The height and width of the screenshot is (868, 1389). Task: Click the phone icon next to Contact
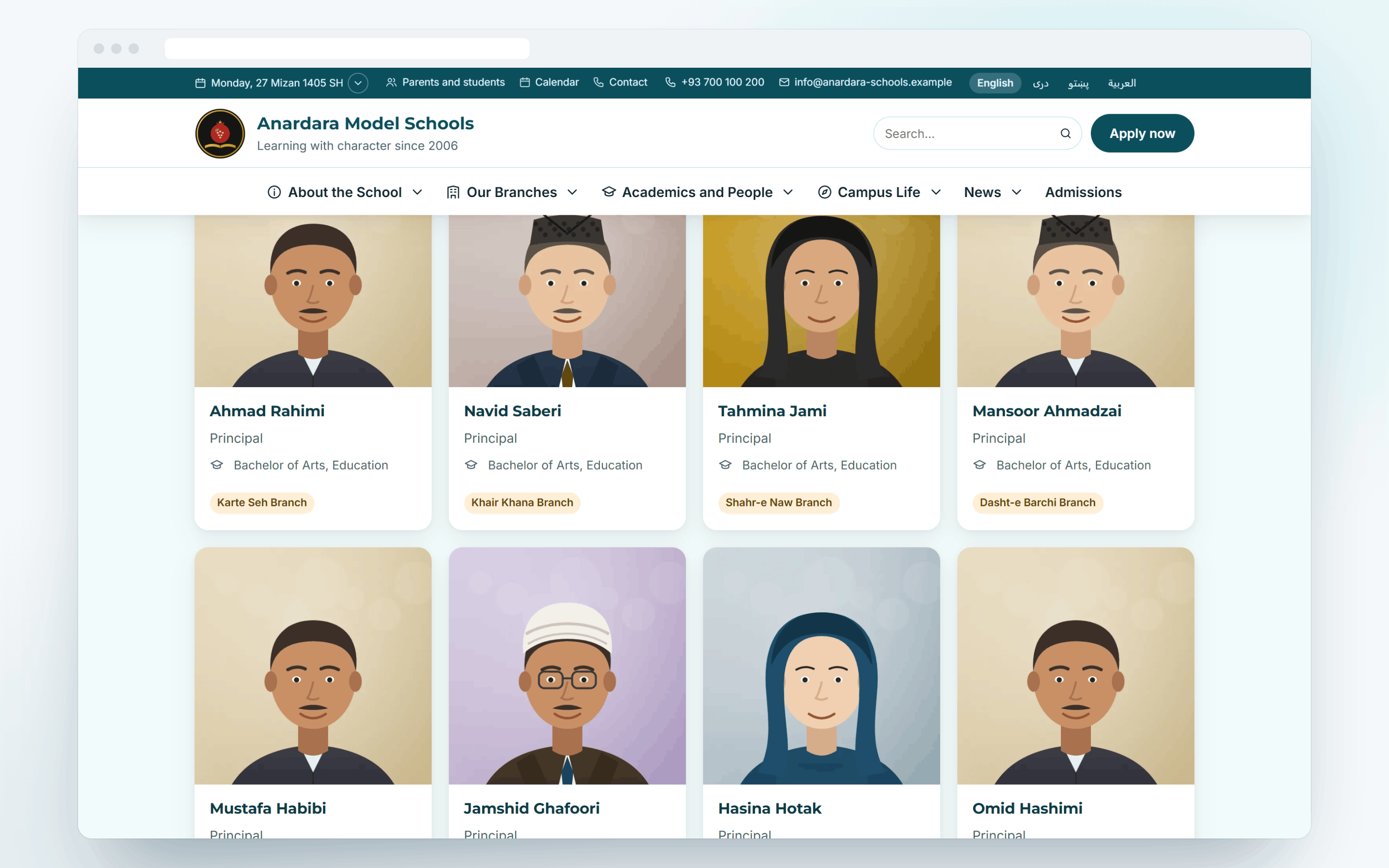click(598, 82)
